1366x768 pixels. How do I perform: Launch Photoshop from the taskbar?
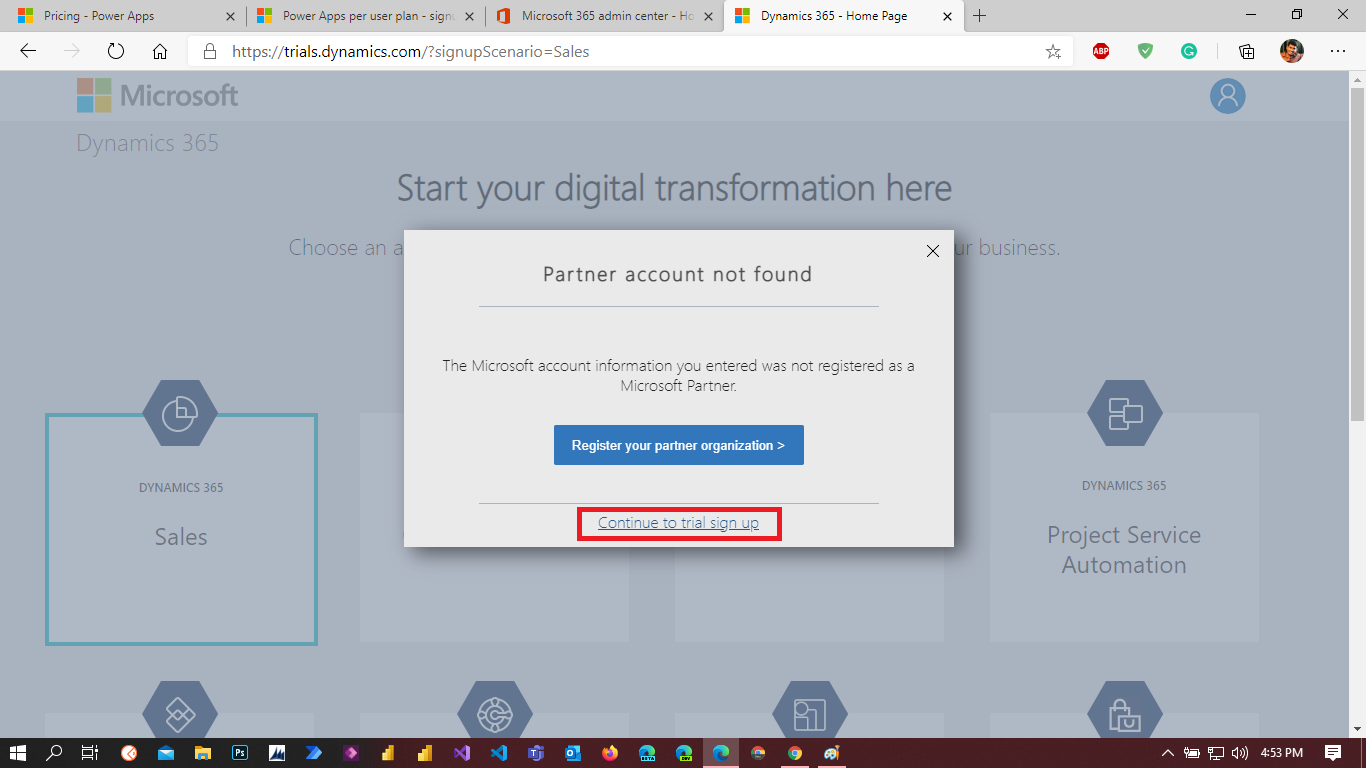pyautogui.click(x=240, y=753)
